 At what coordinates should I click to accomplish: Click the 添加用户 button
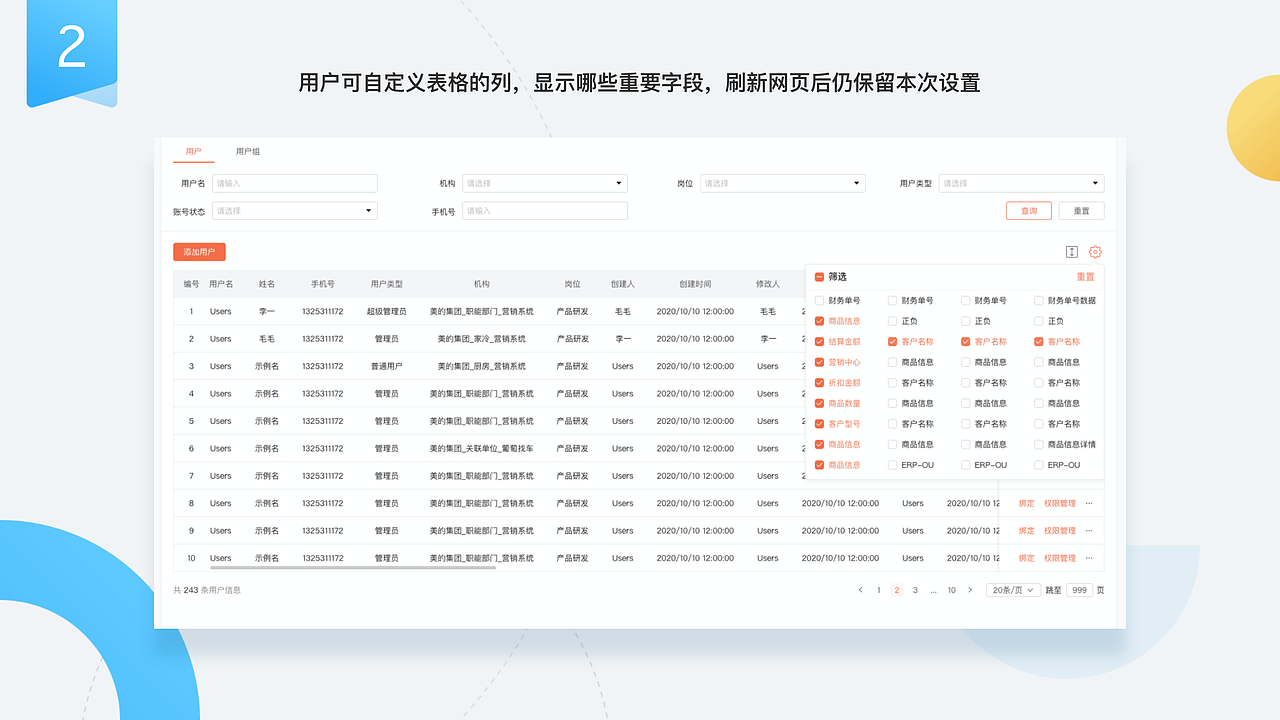pyautogui.click(x=199, y=252)
